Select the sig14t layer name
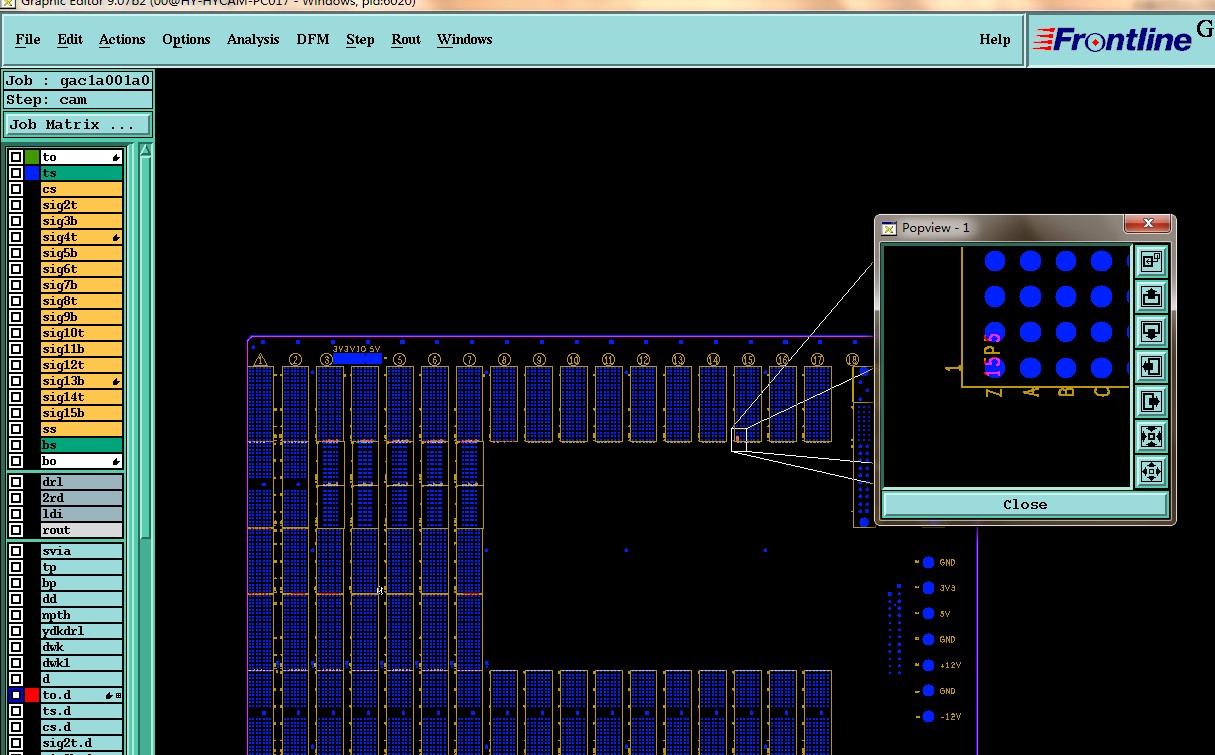The width and height of the screenshot is (1215, 755). coord(81,397)
